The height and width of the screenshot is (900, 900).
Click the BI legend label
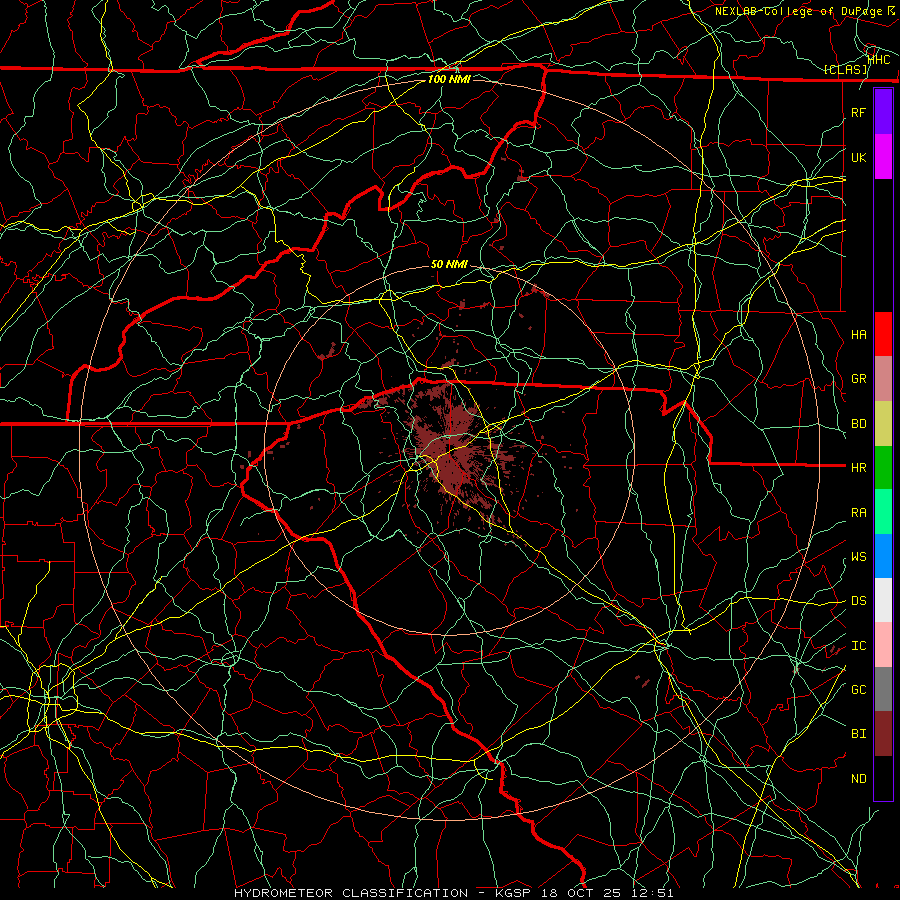click(858, 734)
